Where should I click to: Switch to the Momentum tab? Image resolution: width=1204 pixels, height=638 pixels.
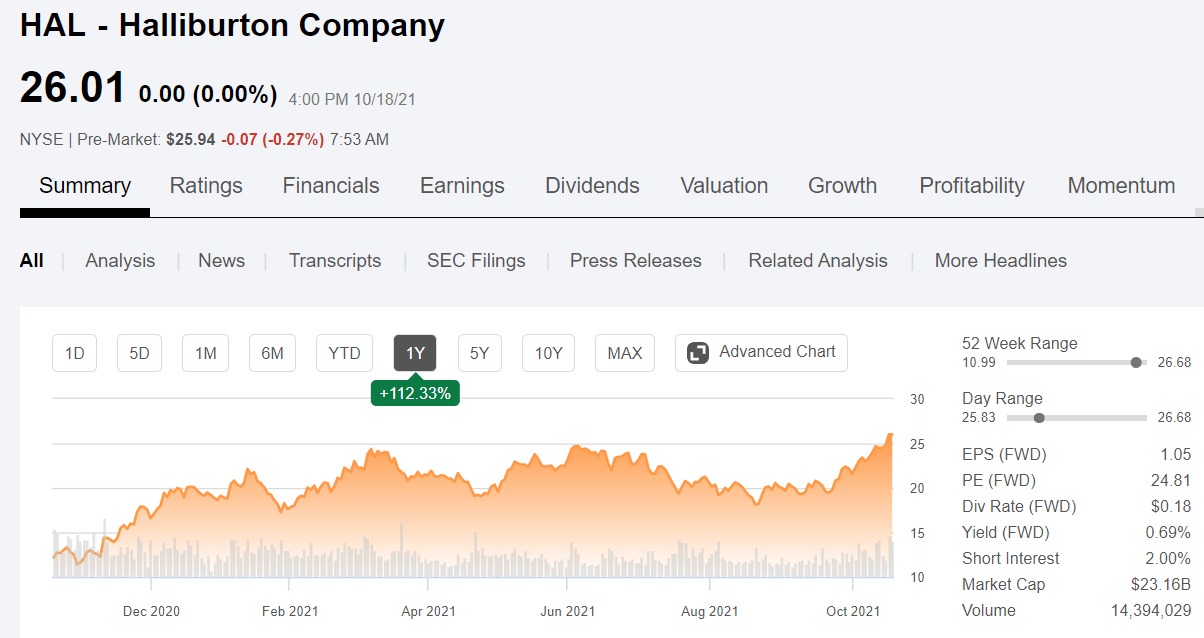tap(1121, 185)
